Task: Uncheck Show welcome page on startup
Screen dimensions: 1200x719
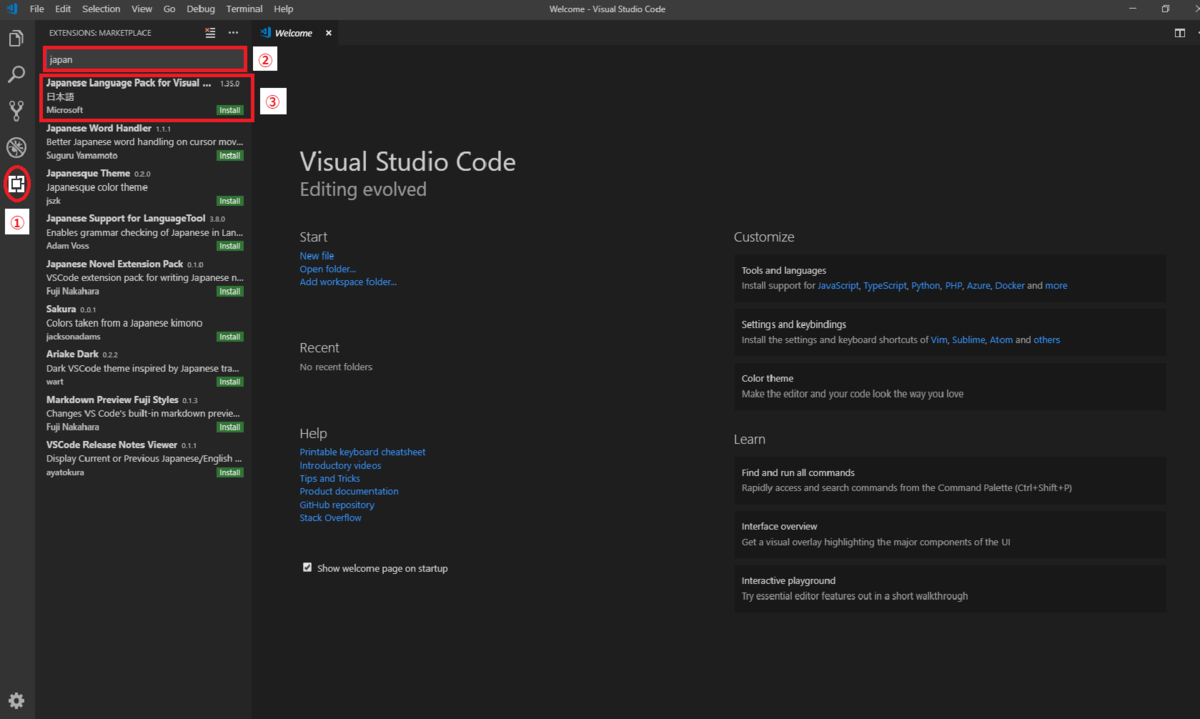Action: pyautogui.click(x=308, y=568)
